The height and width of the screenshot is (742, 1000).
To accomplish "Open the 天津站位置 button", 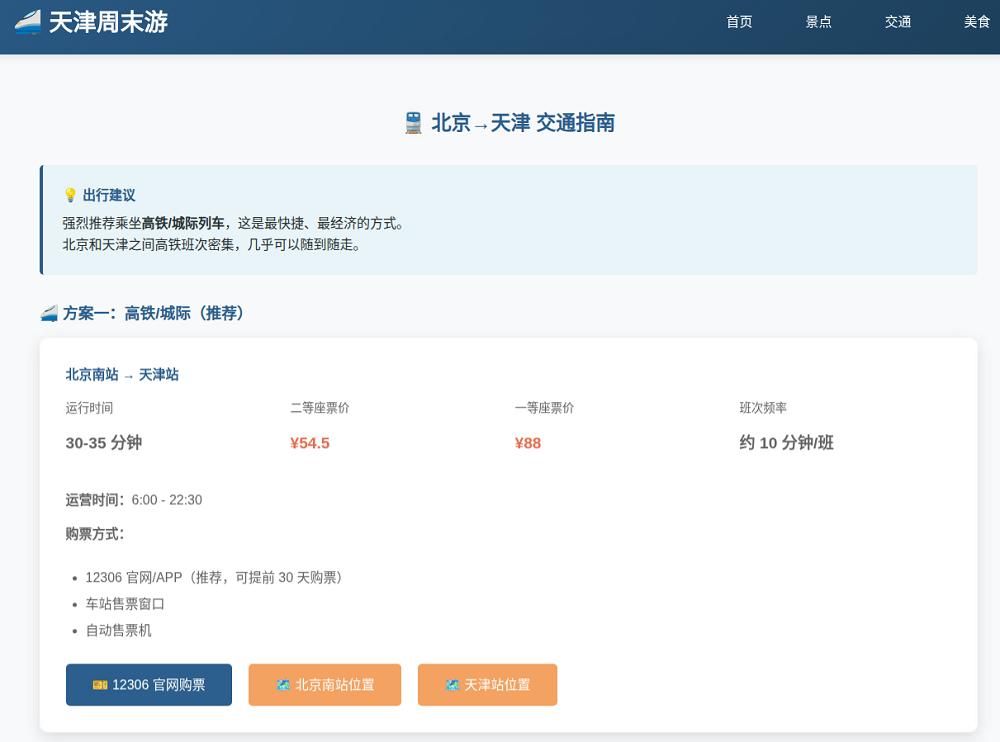I will 487,685.
